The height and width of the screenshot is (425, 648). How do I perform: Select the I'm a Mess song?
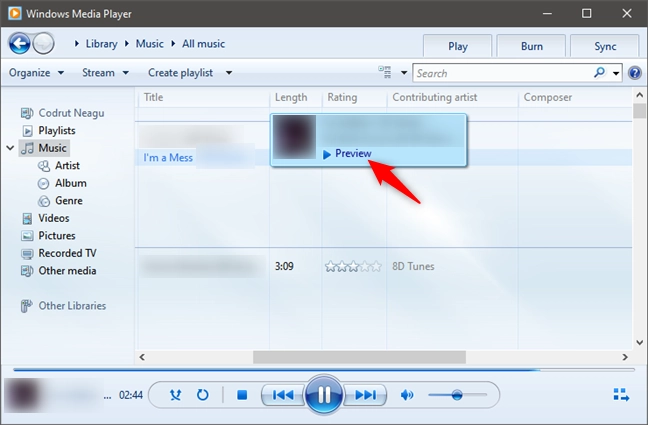click(x=168, y=158)
